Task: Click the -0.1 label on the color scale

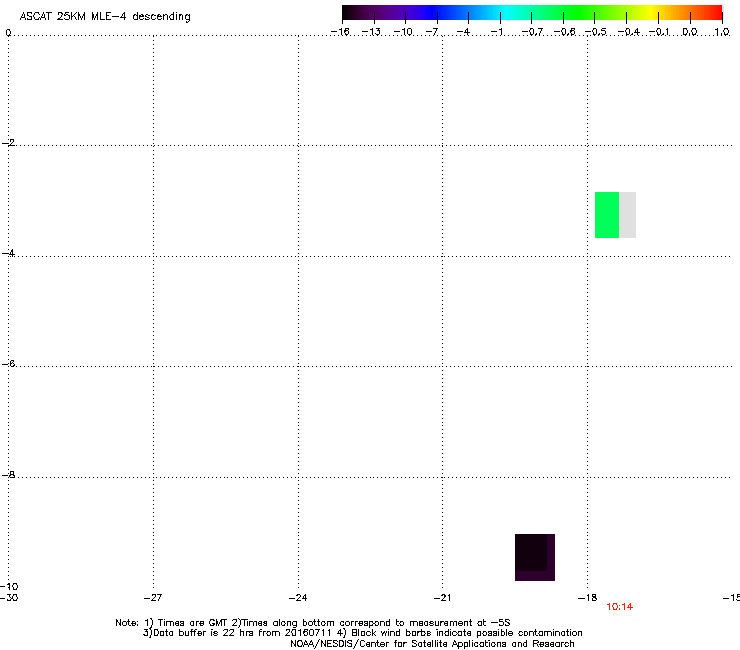Action: 659,32
